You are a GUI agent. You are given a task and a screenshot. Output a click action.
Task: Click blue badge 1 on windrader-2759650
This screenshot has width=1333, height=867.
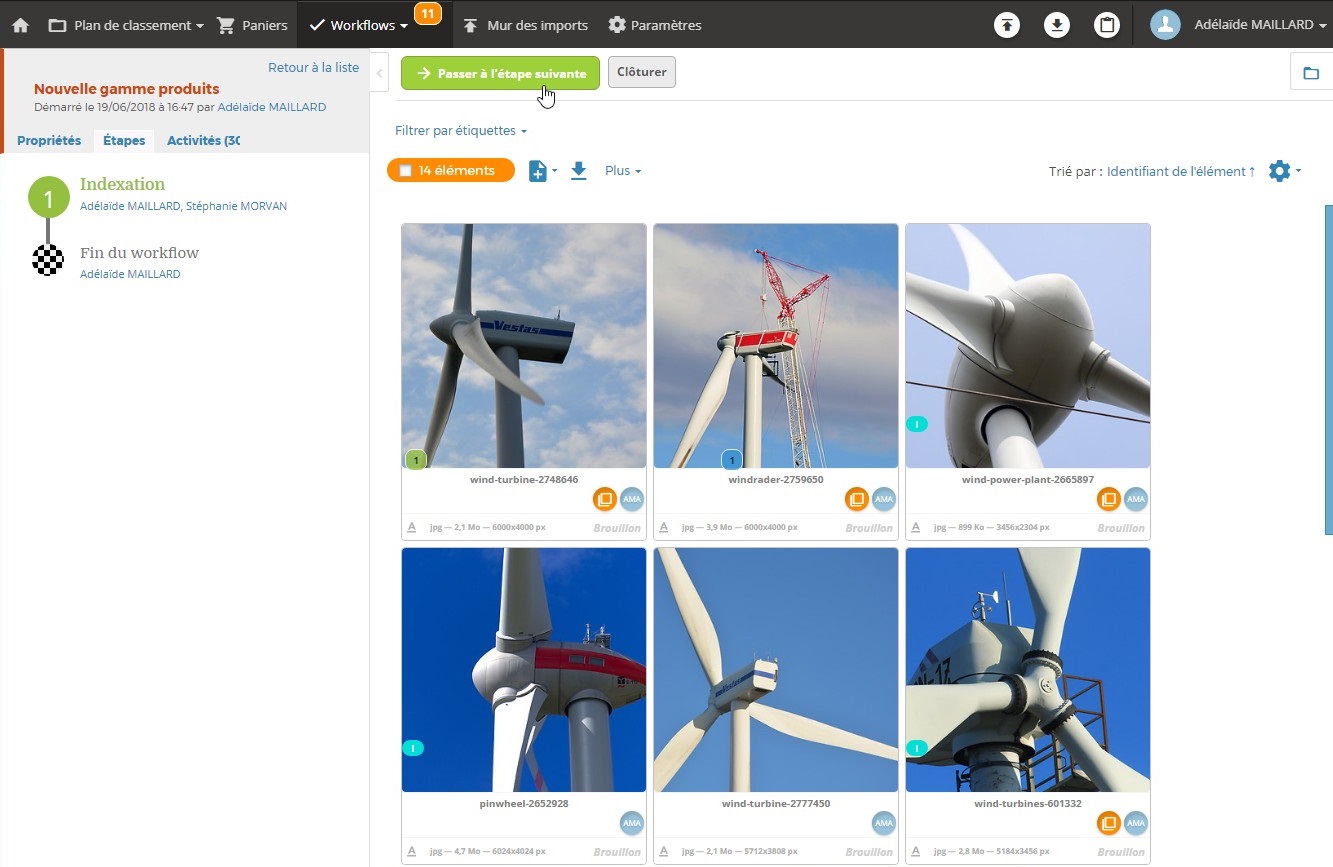(x=732, y=460)
